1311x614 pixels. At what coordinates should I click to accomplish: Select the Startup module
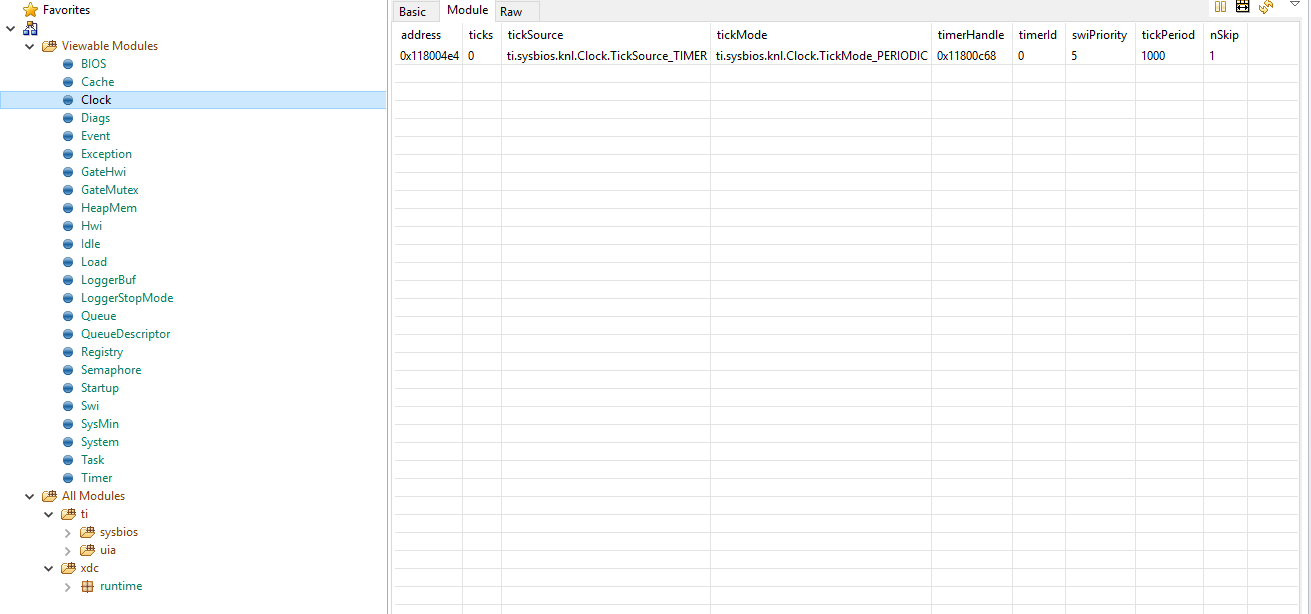tap(100, 388)
